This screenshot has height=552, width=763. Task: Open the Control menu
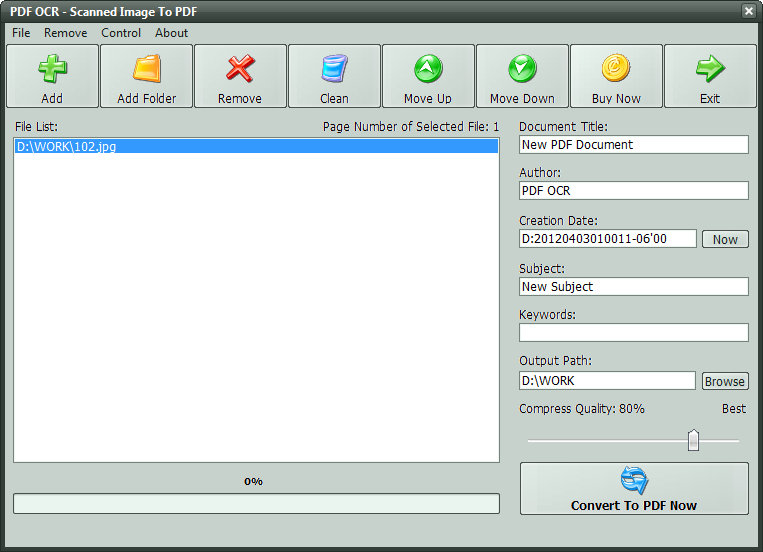121,33
